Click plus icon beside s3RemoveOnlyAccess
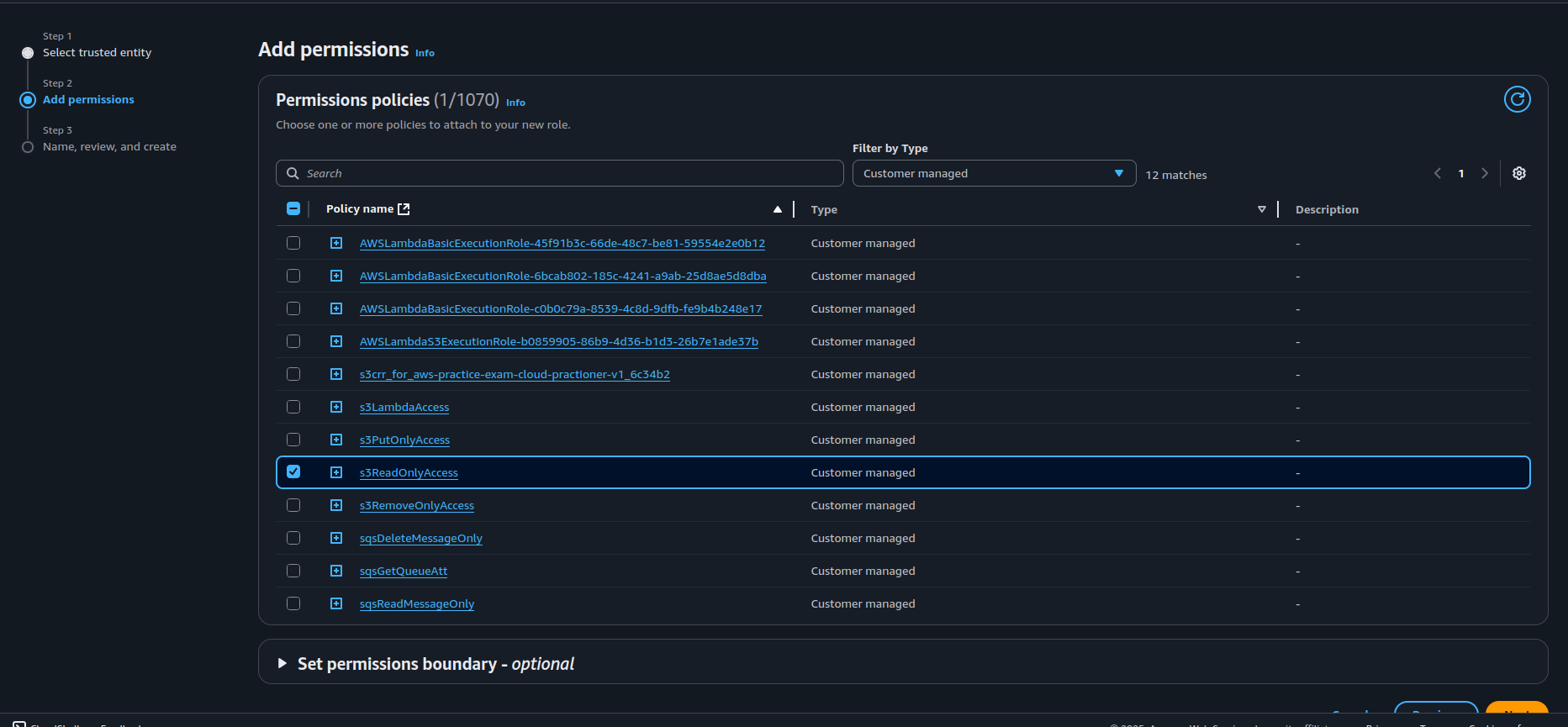Viewport: 1568px width, 727px height. tap(336, 505)
